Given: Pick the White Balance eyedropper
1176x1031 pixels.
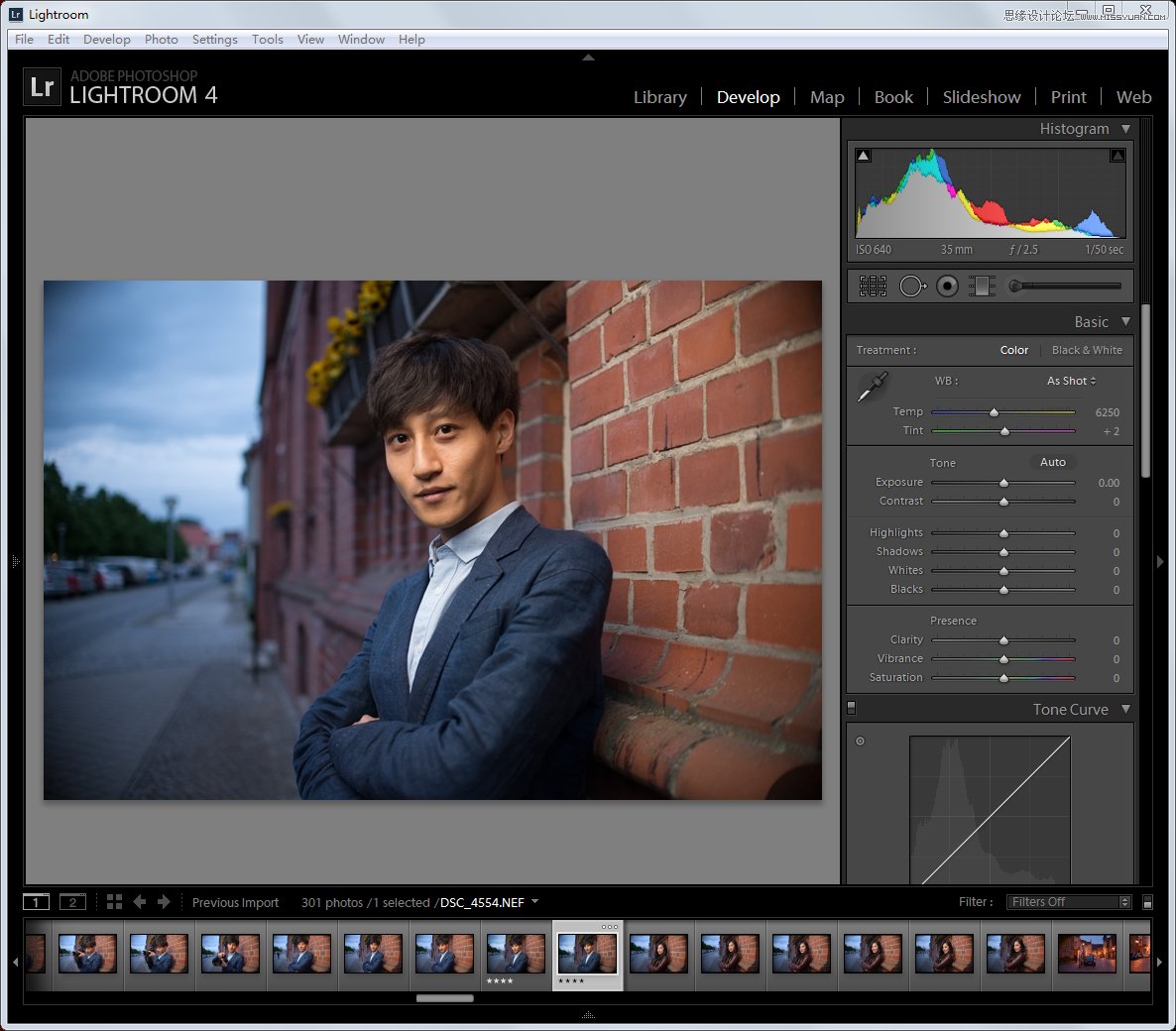Looking at the screenshot, I should pyautogui.click(x=873, y=387).
